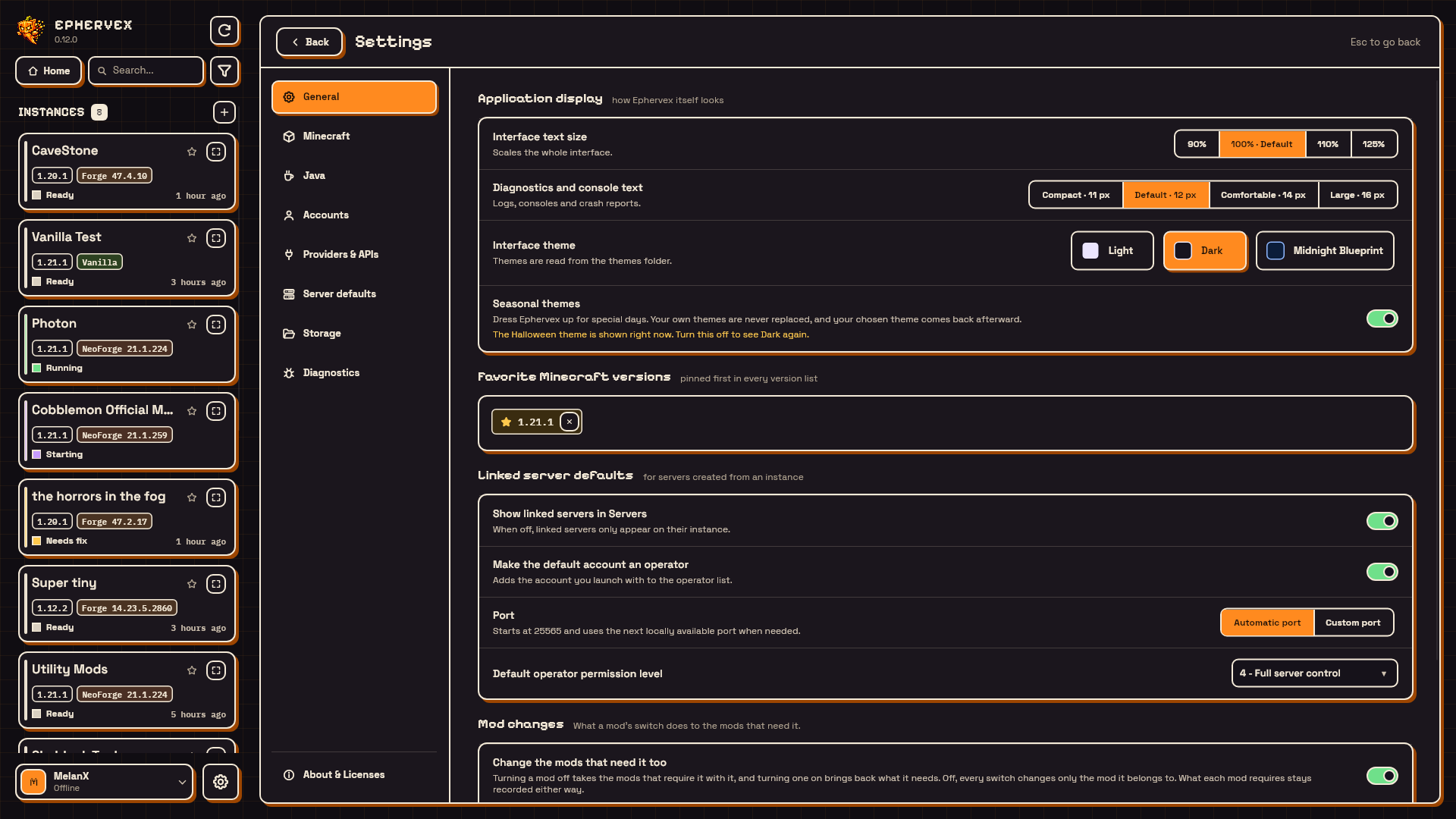
Task: Click Photon instance expand icon
Action: (x=216, y=325)
